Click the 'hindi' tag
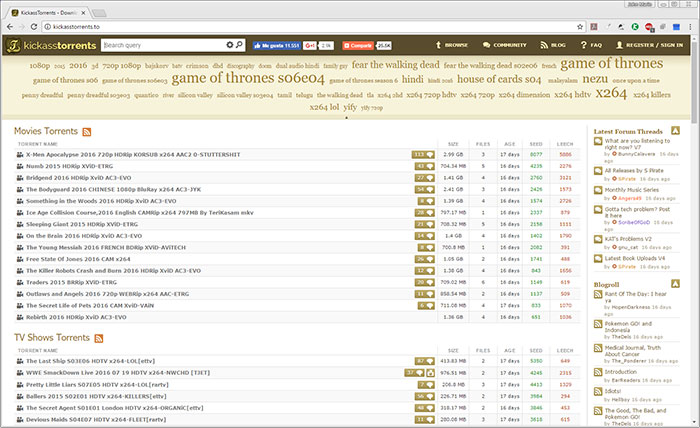 coord(412,79)
